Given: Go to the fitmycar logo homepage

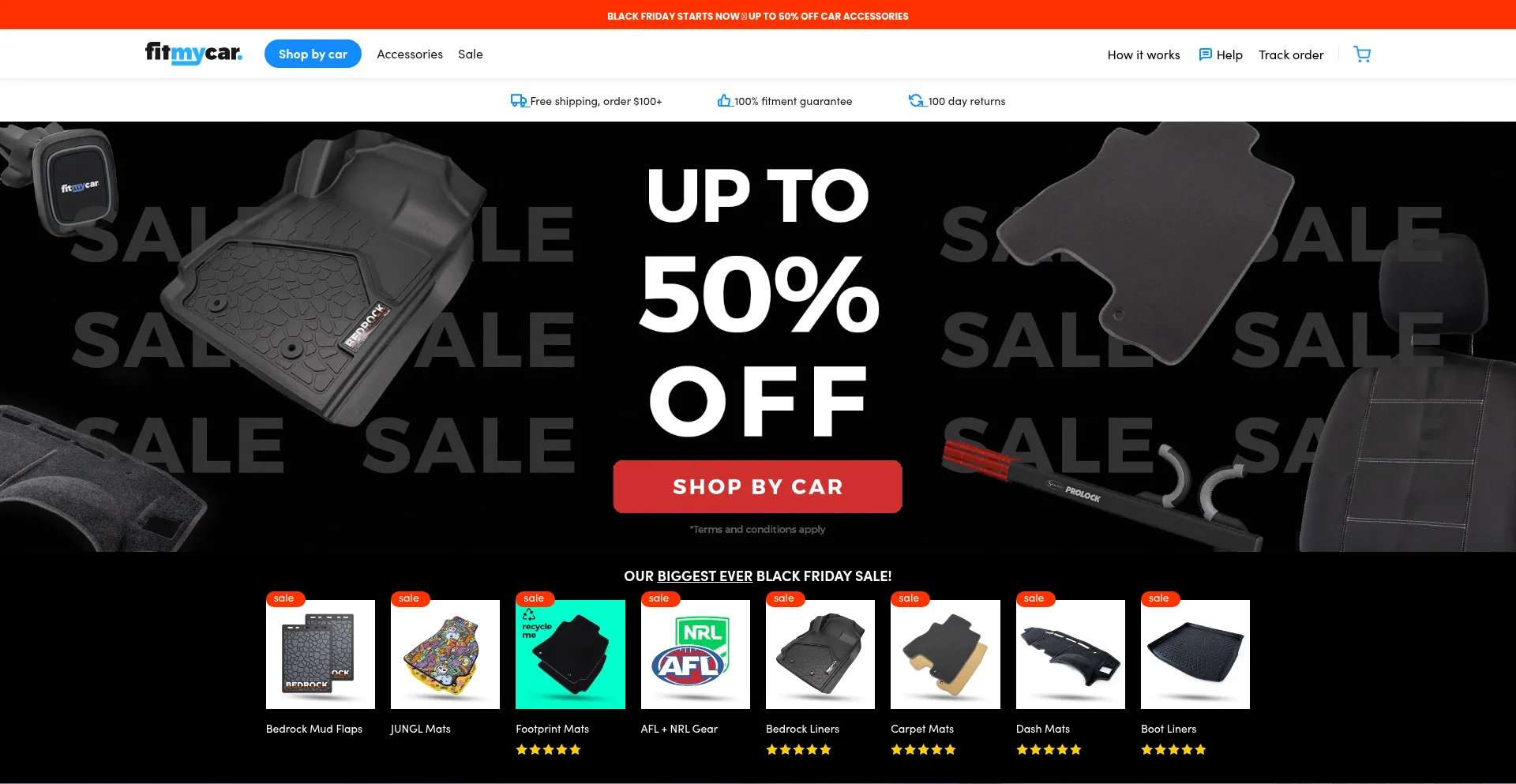Looking at the screenshot, I should coord(193,53).
